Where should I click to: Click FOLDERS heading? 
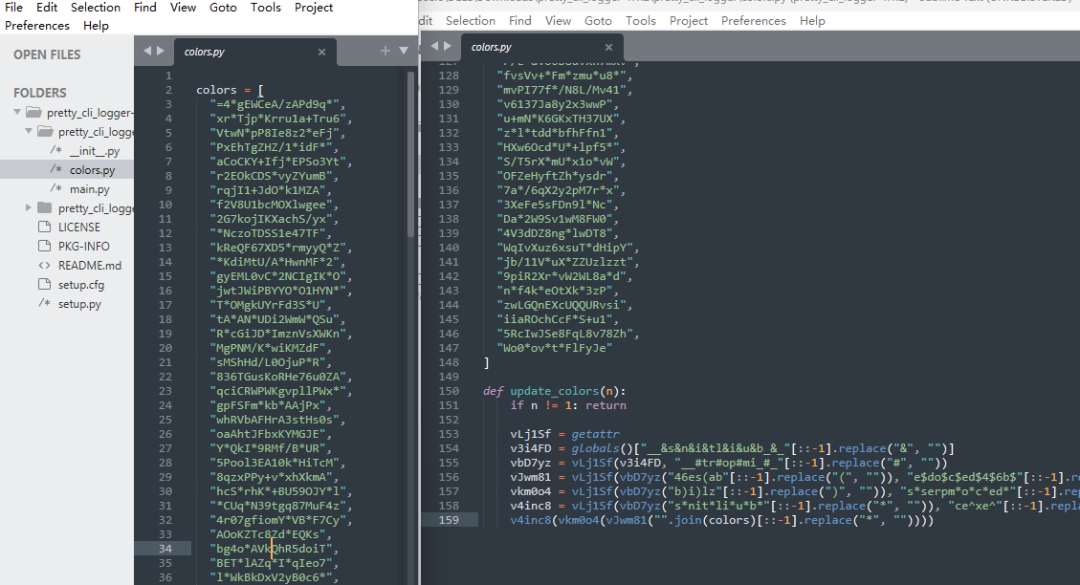click(40, 92)
